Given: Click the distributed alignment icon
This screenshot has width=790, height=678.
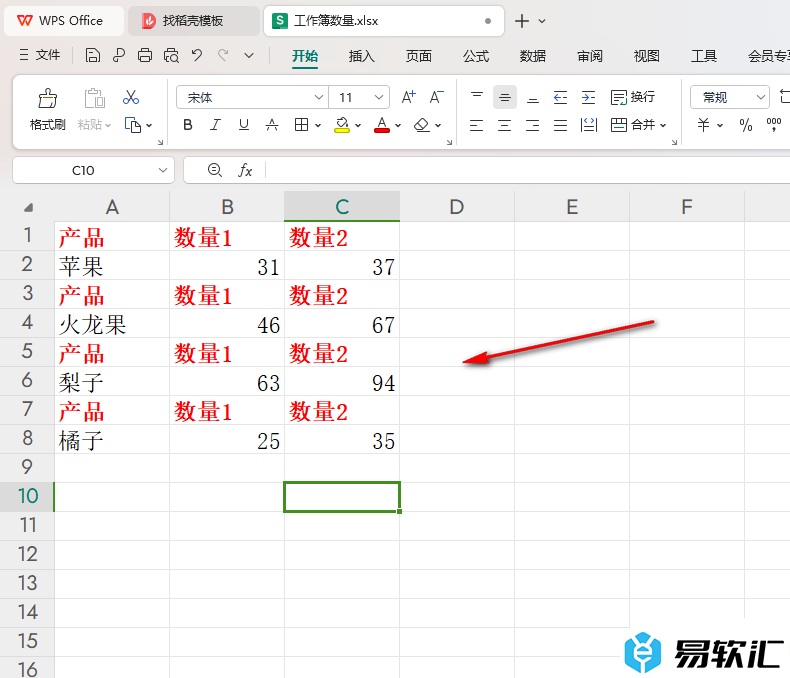Looking at the screenshot, I should tap(588, 125).
